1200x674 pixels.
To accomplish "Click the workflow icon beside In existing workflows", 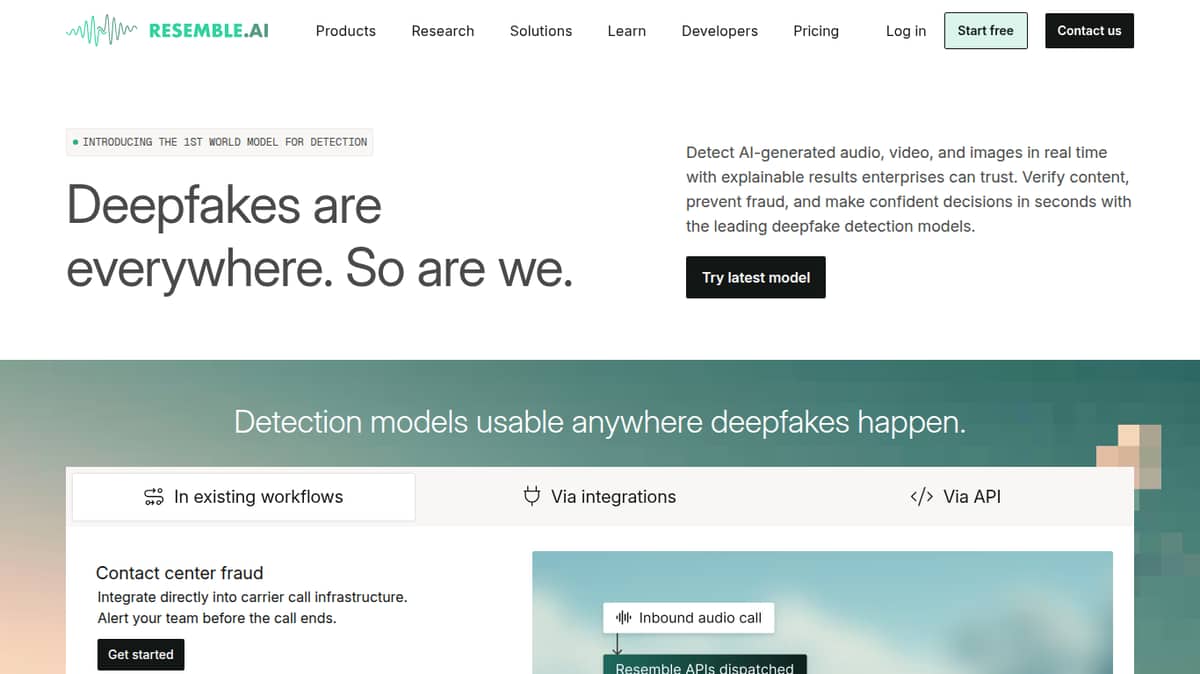I will (154, 497).
